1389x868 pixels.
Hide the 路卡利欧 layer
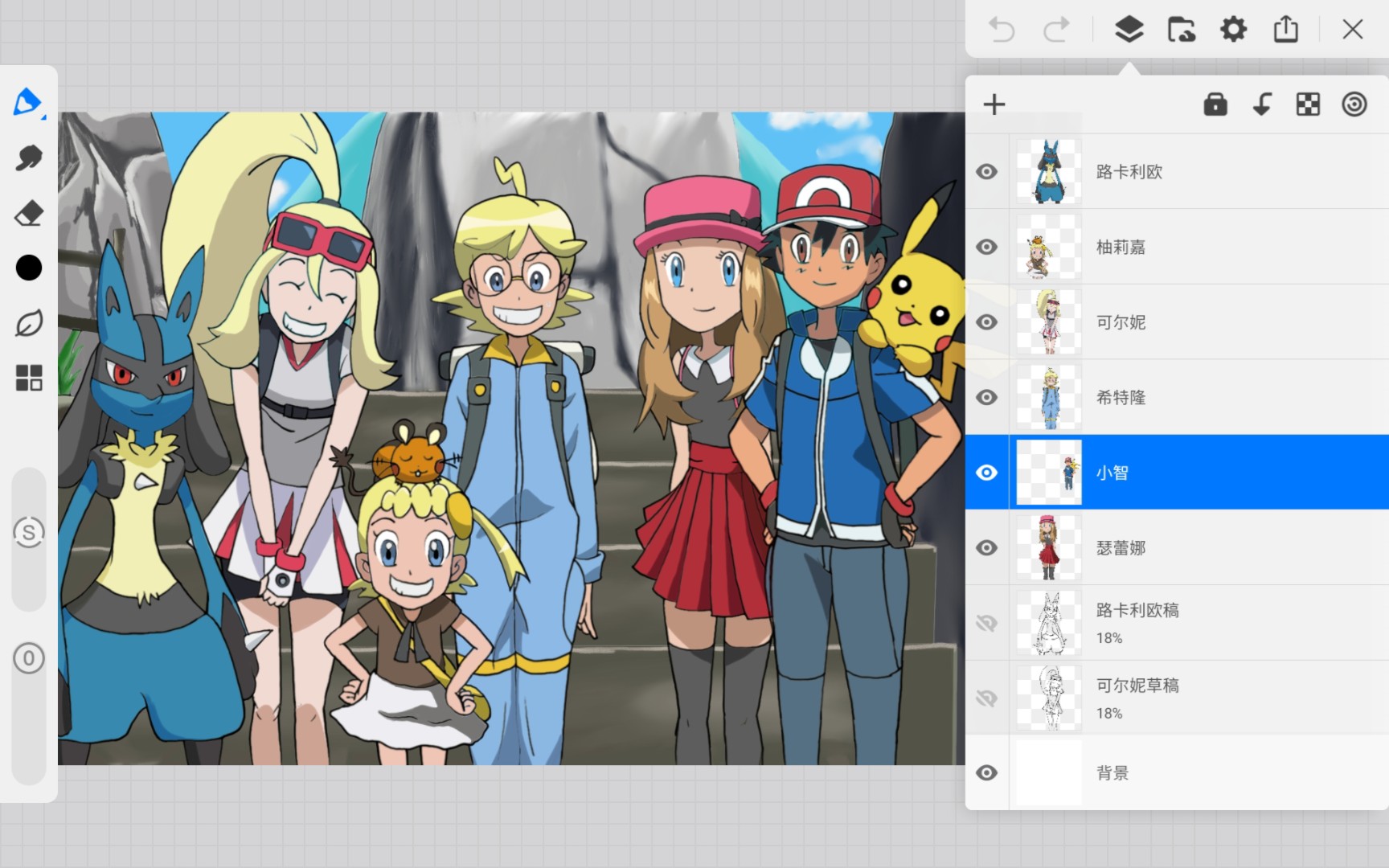point(987,172)
